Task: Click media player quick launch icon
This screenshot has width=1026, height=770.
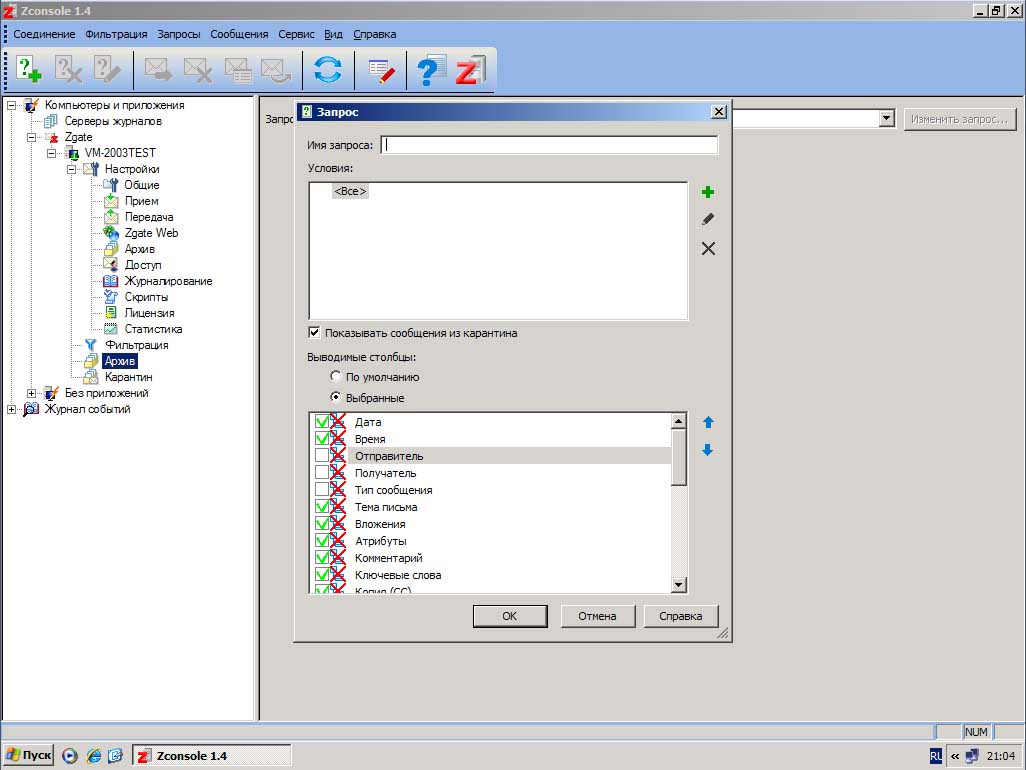Action: [x=70, y=756]
